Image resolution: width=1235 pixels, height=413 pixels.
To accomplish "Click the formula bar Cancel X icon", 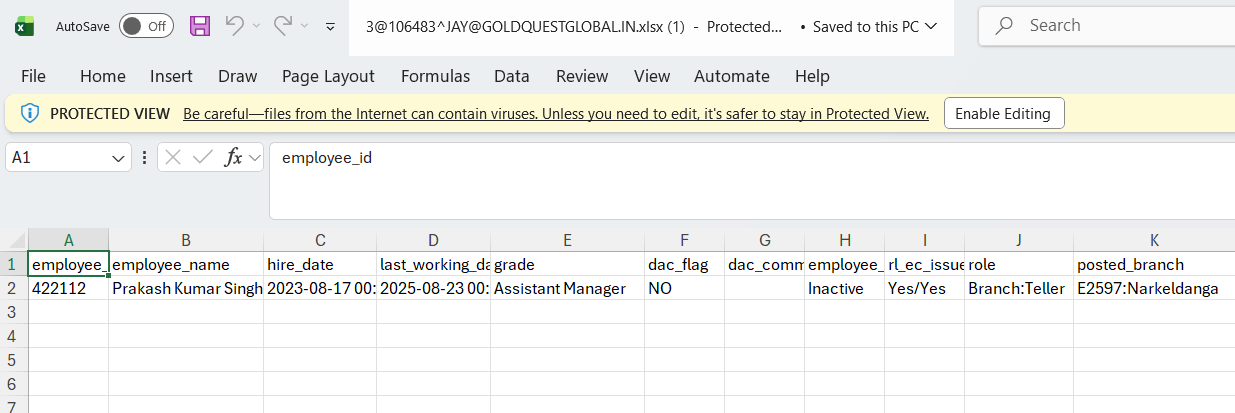I will (173, 157).
